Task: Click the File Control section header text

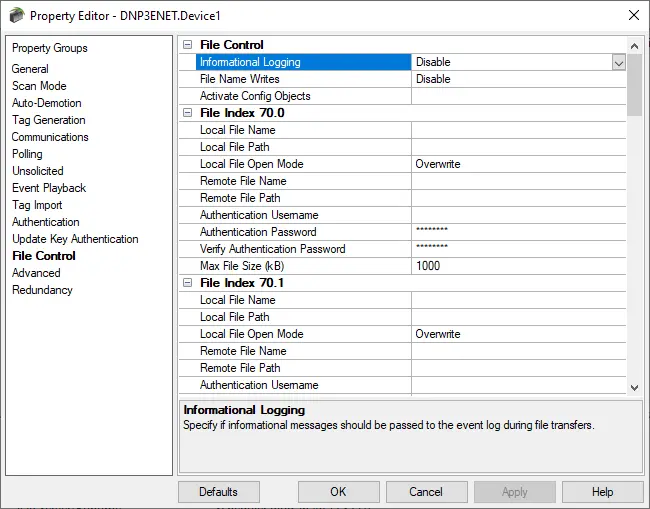Action: (x=232, y=45)
